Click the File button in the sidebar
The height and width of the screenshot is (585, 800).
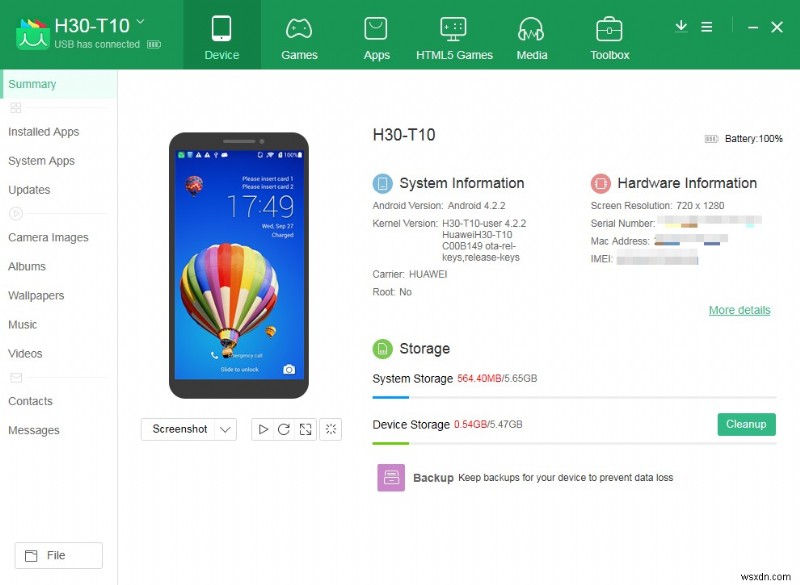pos(58,555)
